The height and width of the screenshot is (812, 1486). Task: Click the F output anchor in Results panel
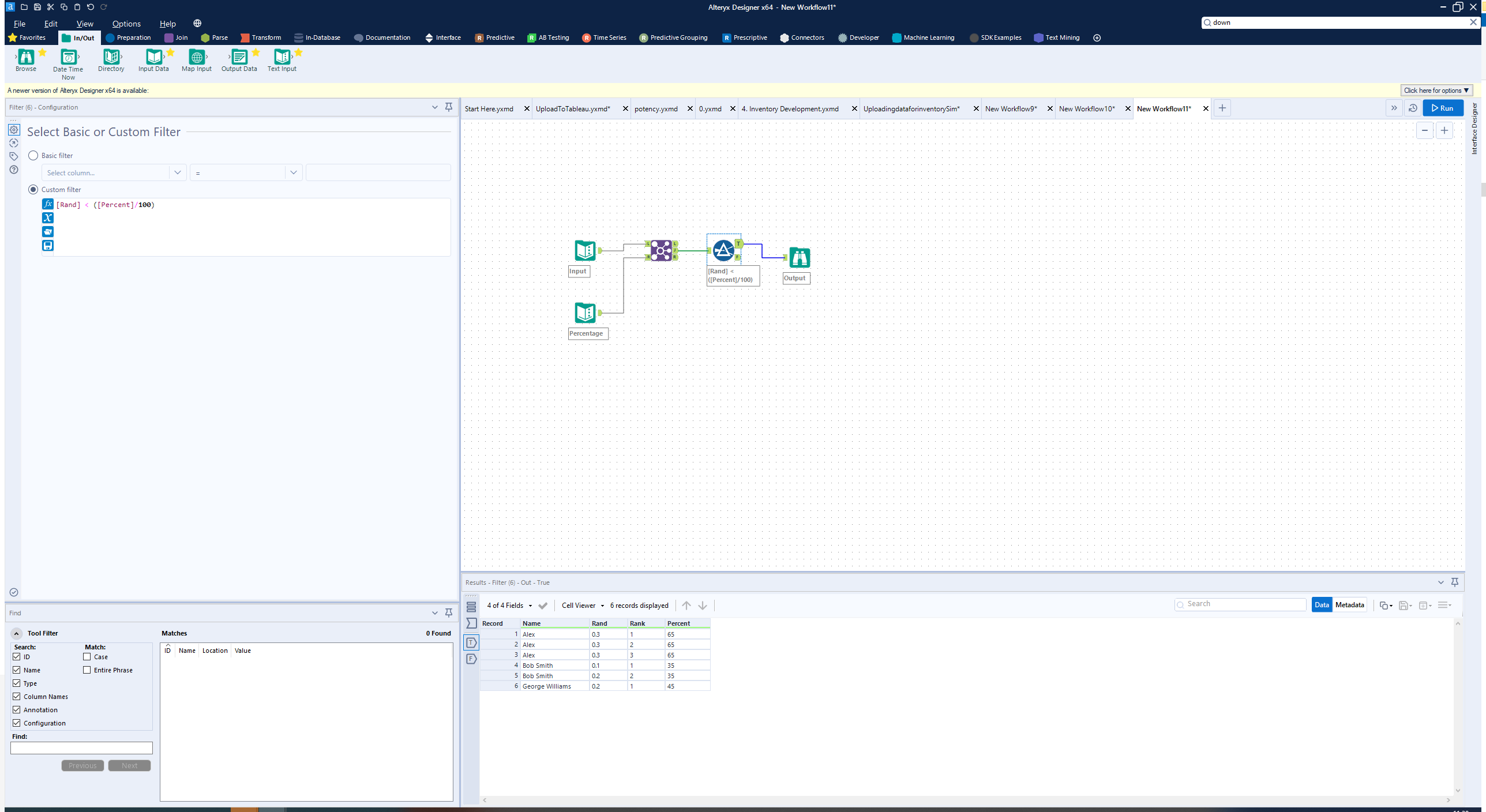[x=471, y=659]
